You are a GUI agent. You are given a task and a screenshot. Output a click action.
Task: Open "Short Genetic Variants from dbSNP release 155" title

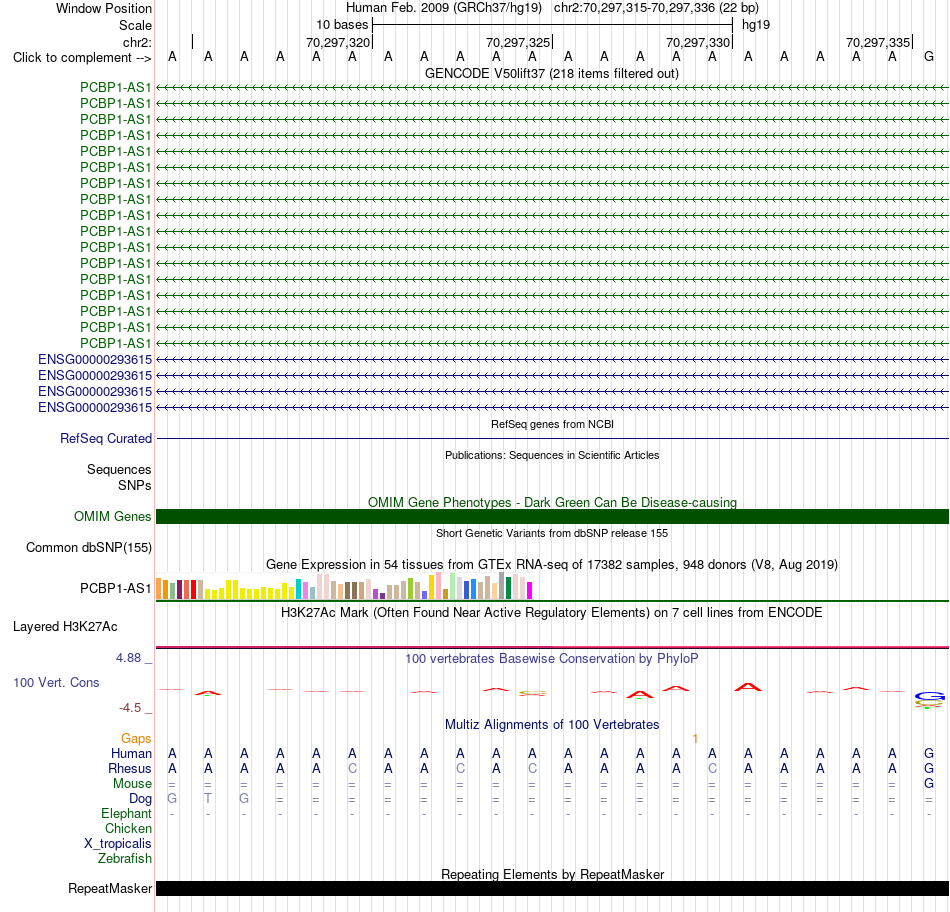click(x=552, y=533)
